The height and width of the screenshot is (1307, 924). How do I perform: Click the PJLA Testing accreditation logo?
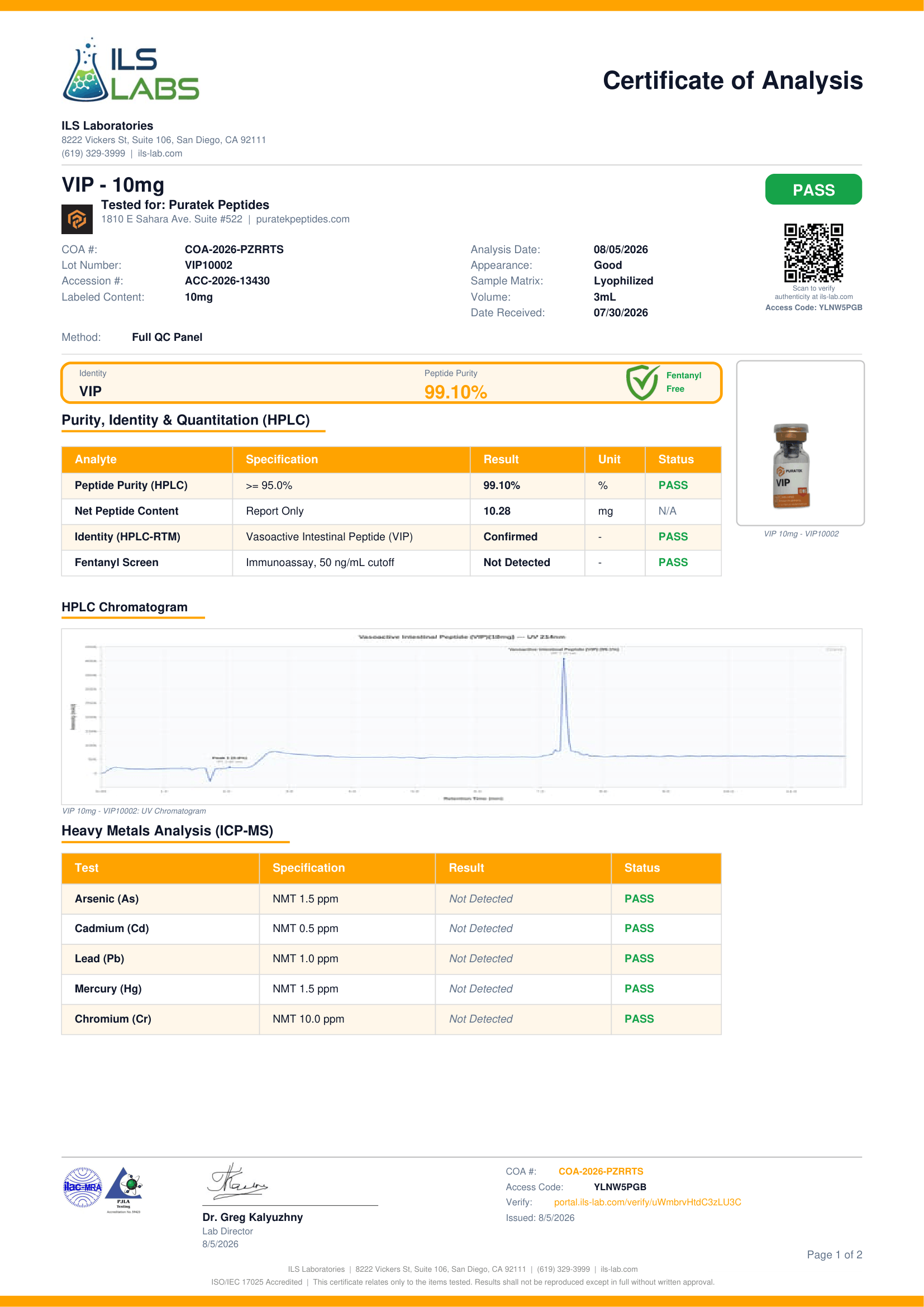coord(124,1190)
